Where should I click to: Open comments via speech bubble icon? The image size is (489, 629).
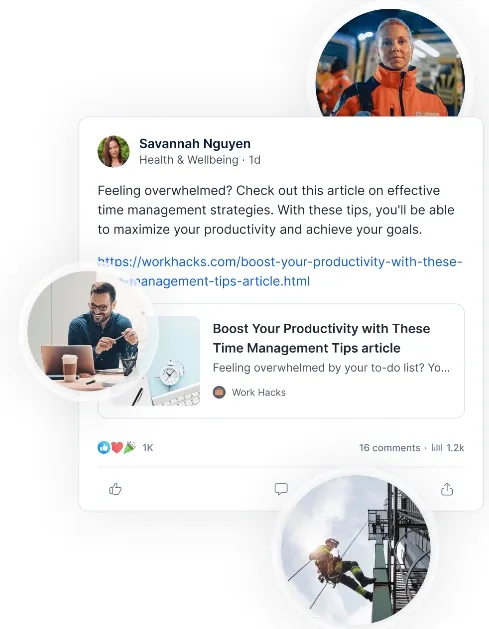point(281,489)
